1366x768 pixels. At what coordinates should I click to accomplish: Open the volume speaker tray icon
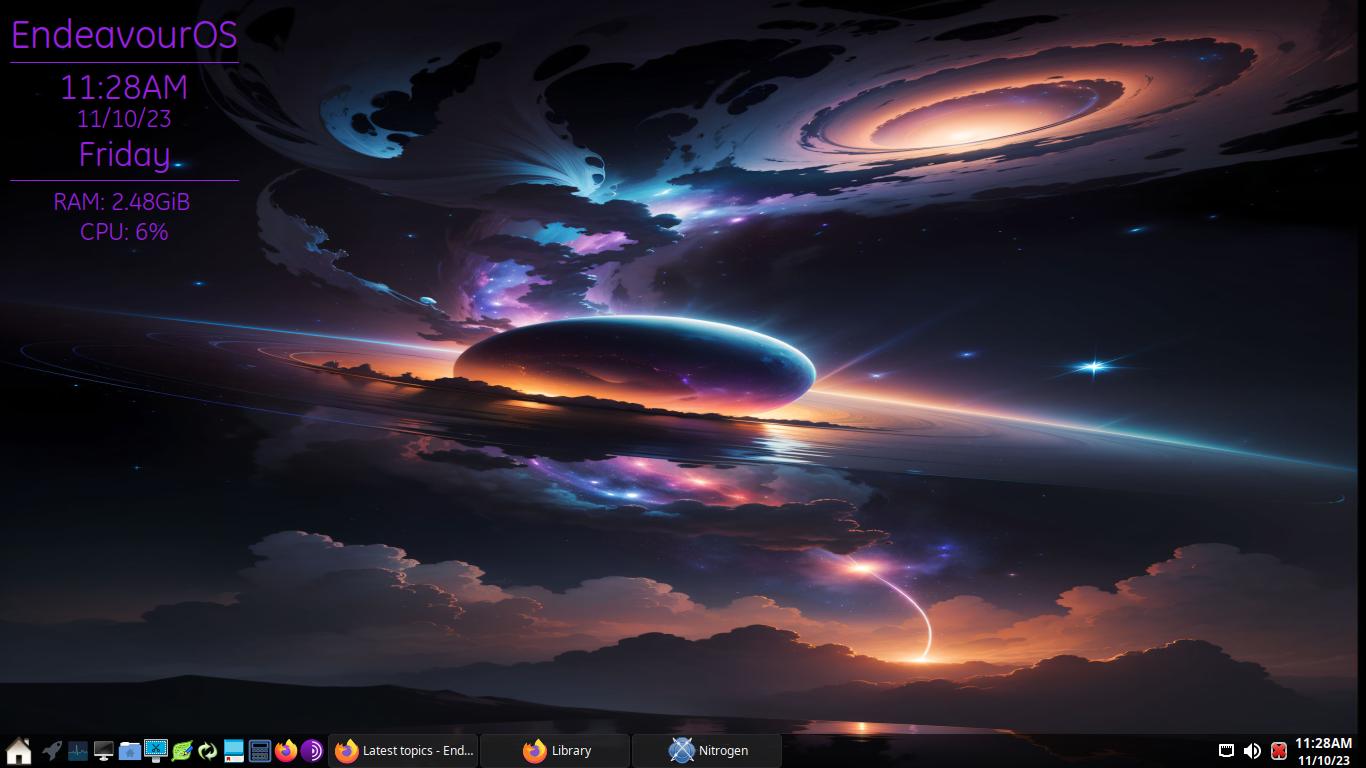pyautogui.click(x=1252, y=750)
